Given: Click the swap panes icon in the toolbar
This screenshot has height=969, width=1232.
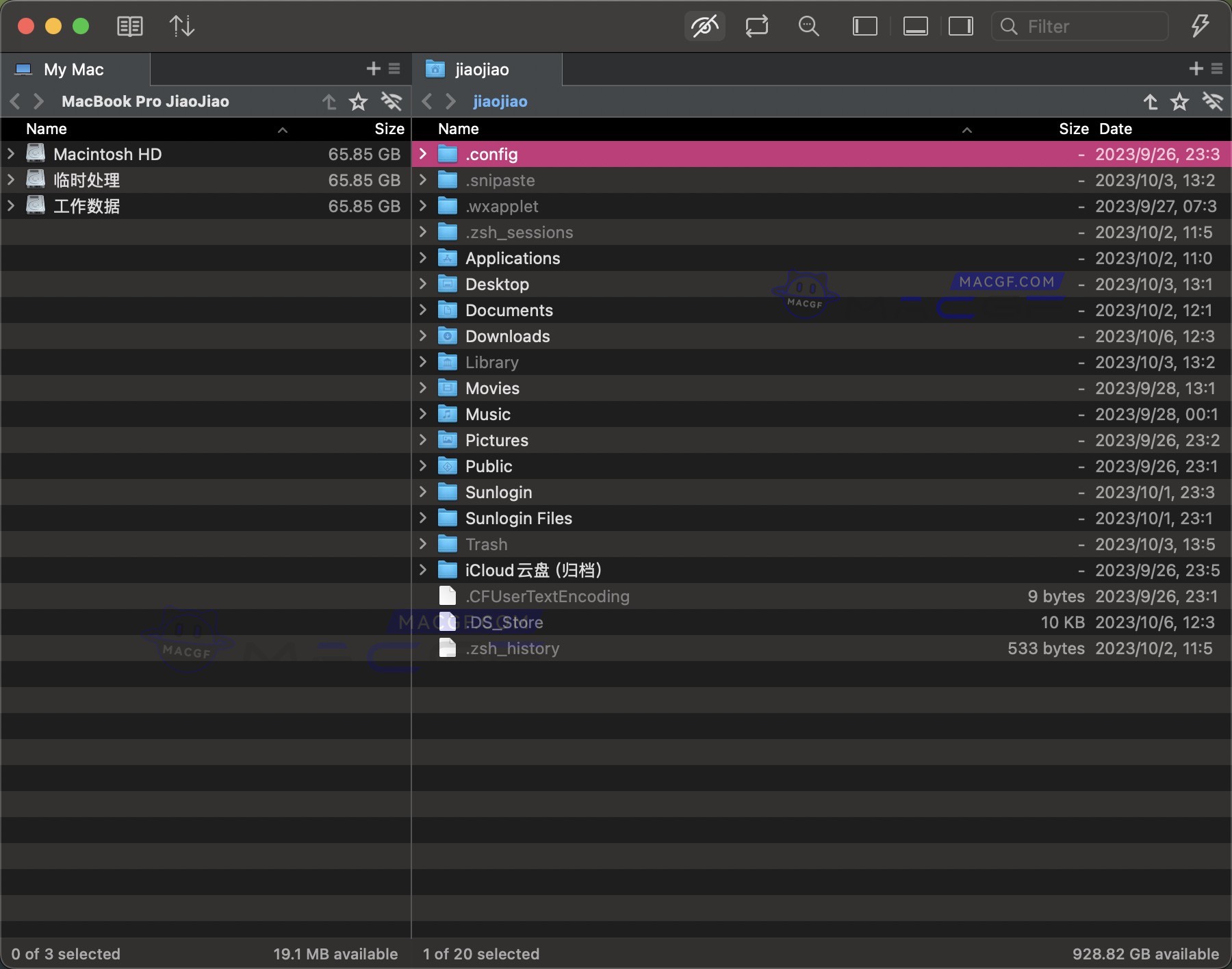Looking at the screenshot, I should click(756, 26).
